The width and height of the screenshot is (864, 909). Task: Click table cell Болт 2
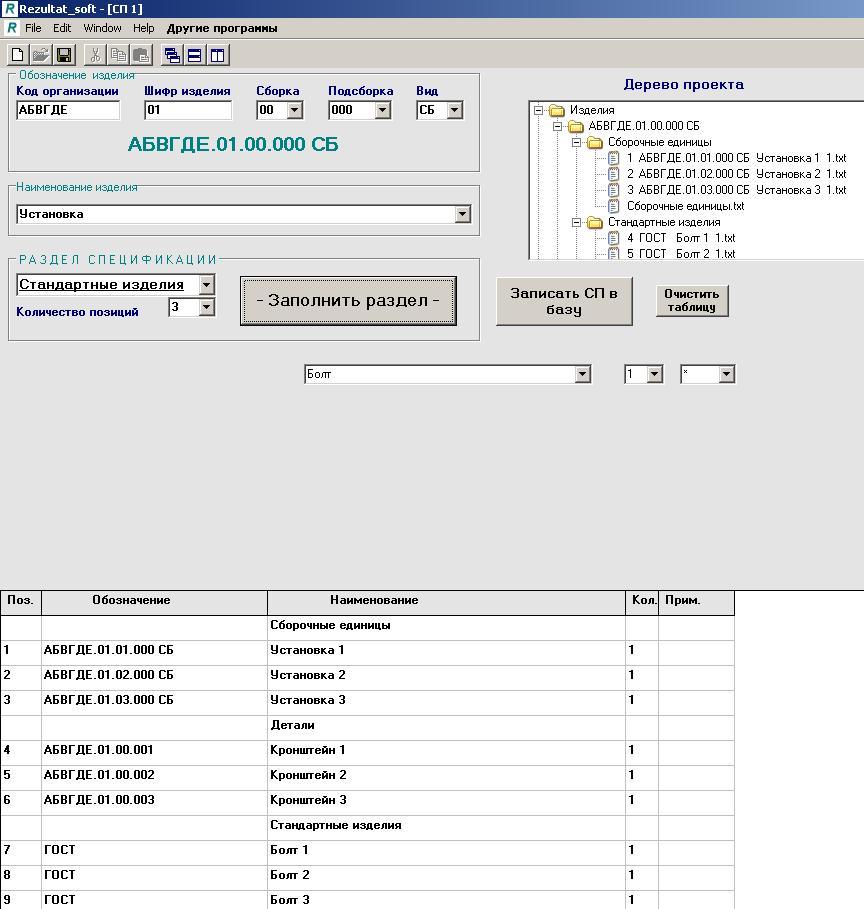point(446,878)
